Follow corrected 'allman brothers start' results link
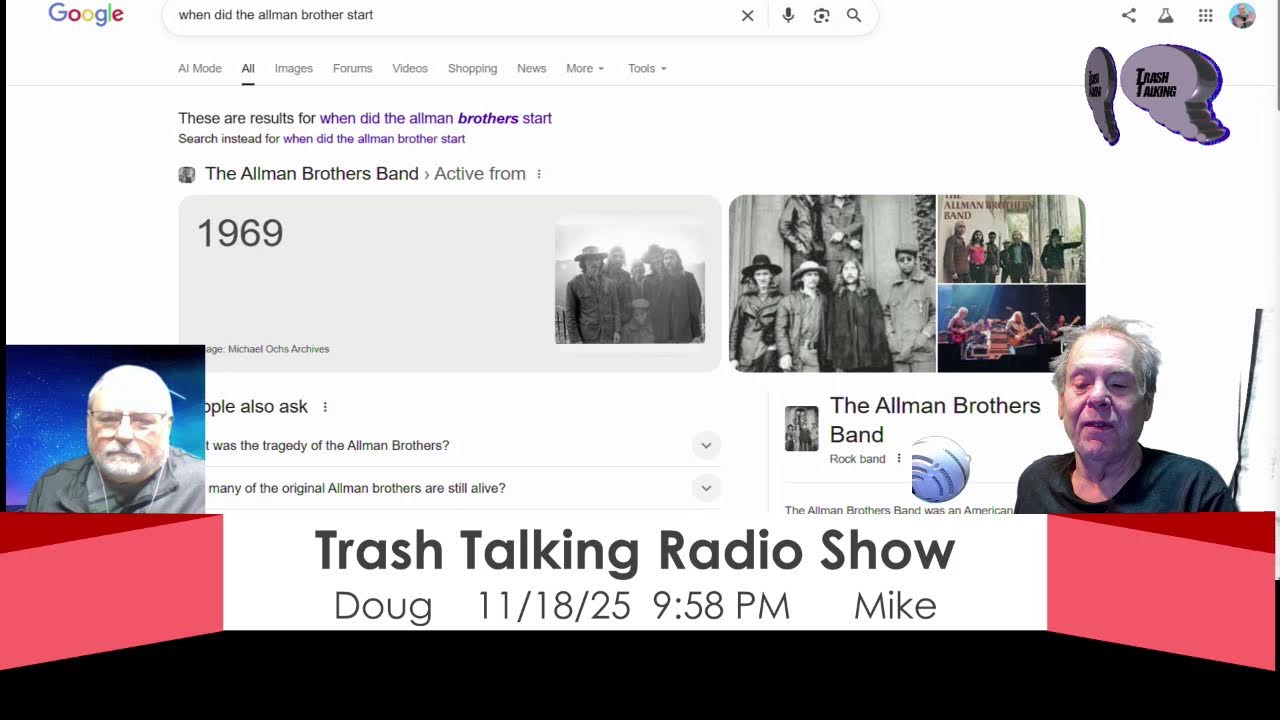Viewport: 1280px width, 720px height. click(436, 118)
